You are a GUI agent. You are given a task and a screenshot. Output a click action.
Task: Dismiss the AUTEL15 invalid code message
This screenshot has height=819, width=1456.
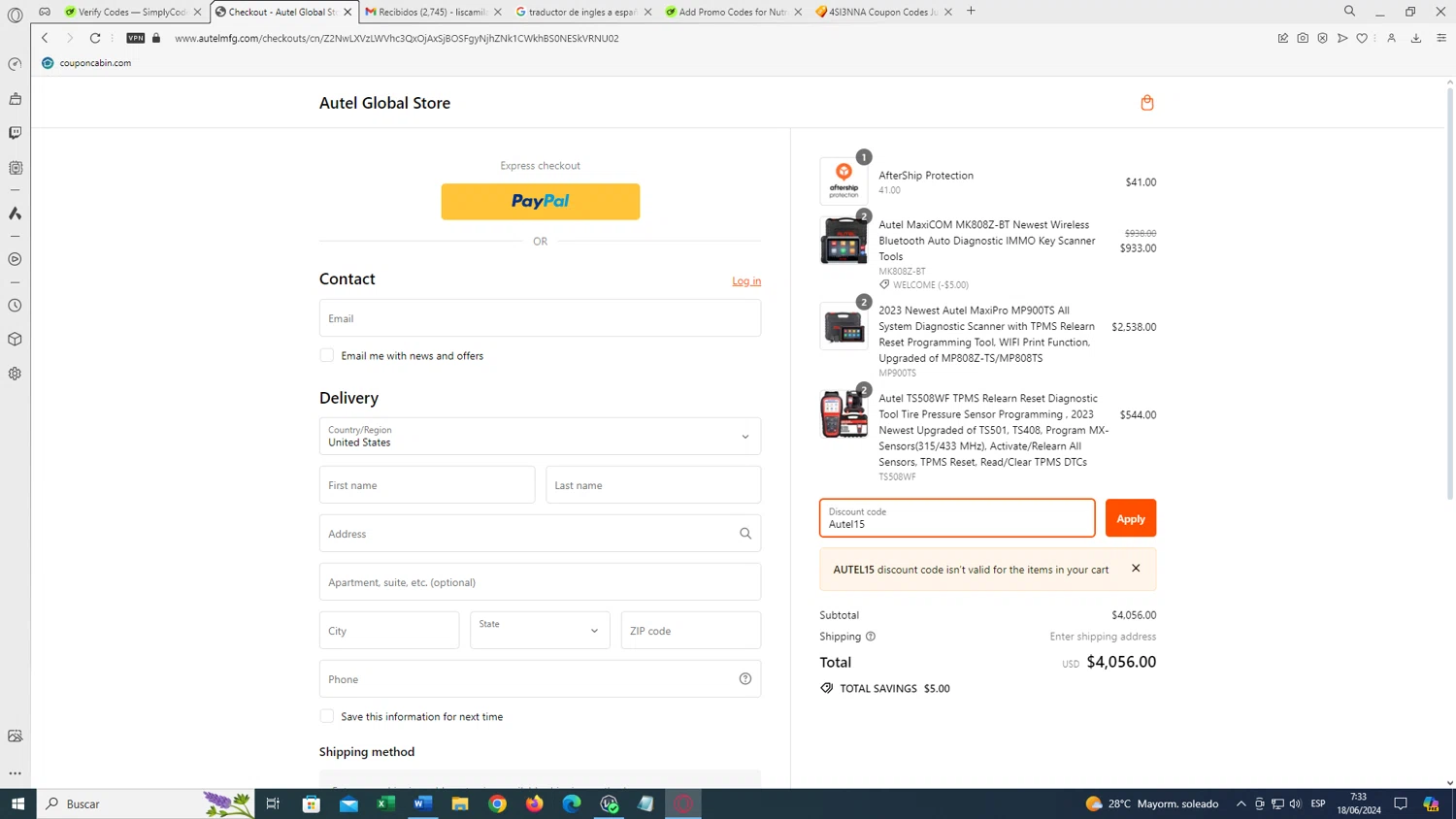click(1136, 569)
